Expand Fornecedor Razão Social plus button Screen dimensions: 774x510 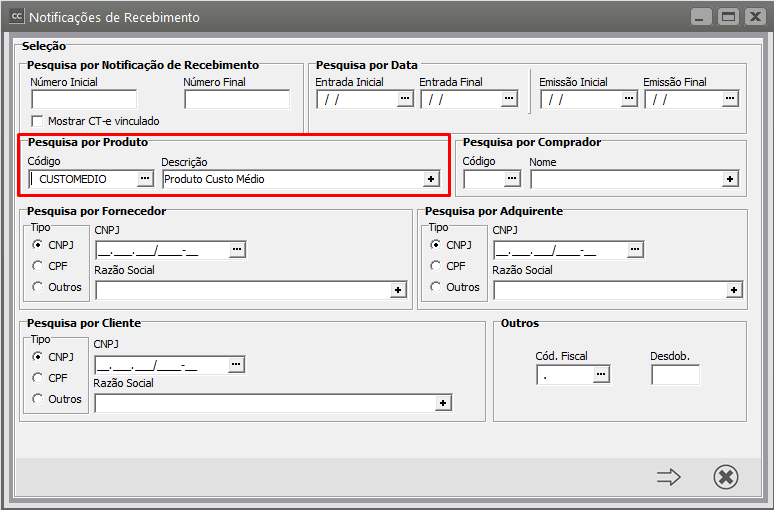(399, 290)
